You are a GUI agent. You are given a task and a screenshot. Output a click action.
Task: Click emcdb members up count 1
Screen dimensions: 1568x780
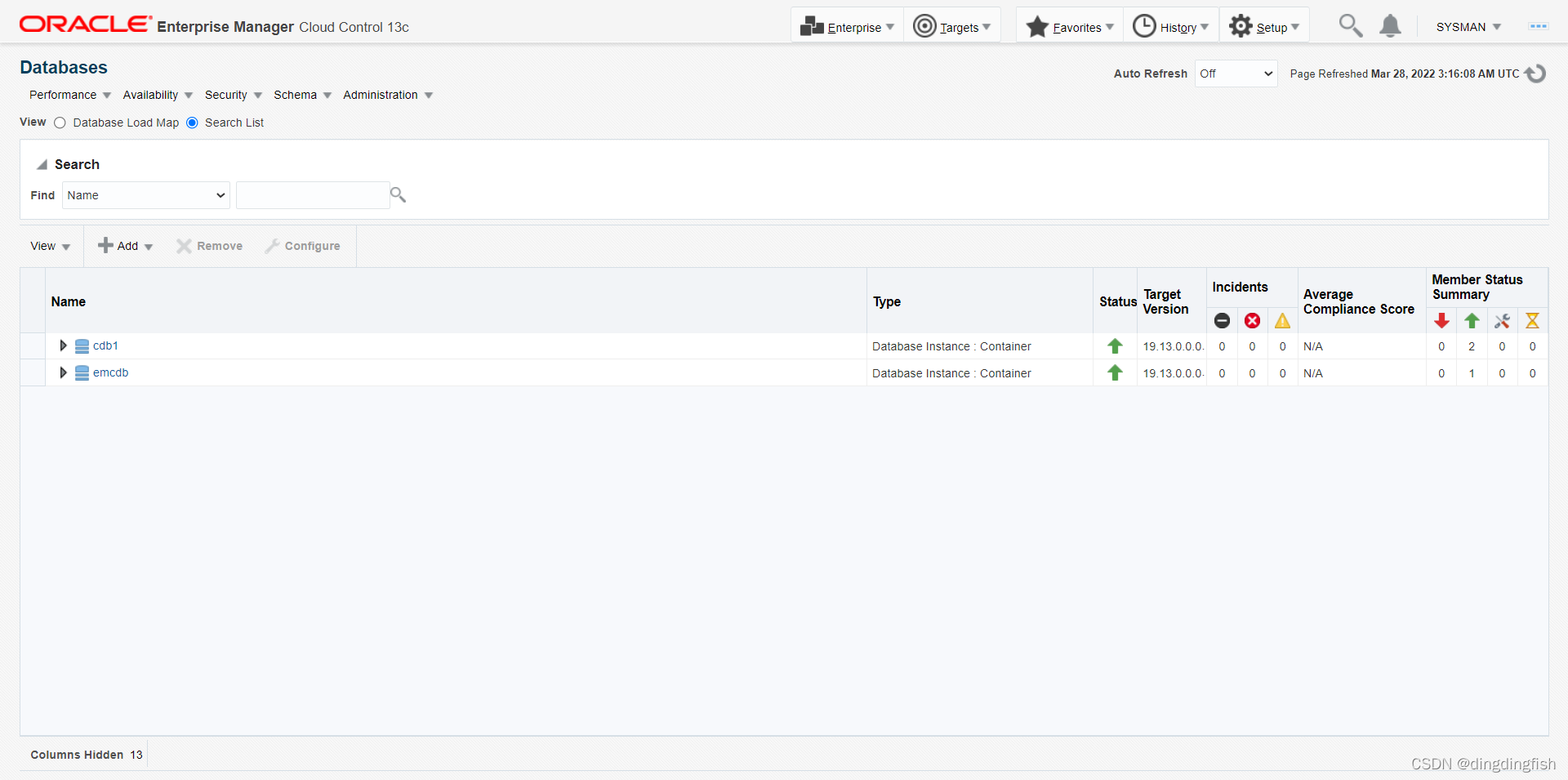[1472, 373]
